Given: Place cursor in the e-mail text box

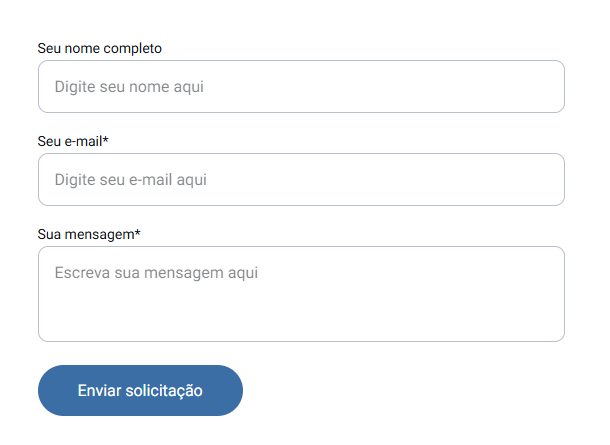Looking at the screenshot, I should [x=301, y=180].
